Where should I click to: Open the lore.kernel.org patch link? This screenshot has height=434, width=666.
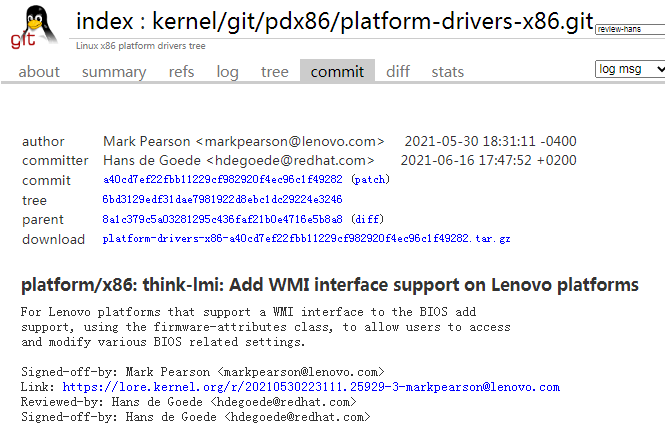click(311, 387)
